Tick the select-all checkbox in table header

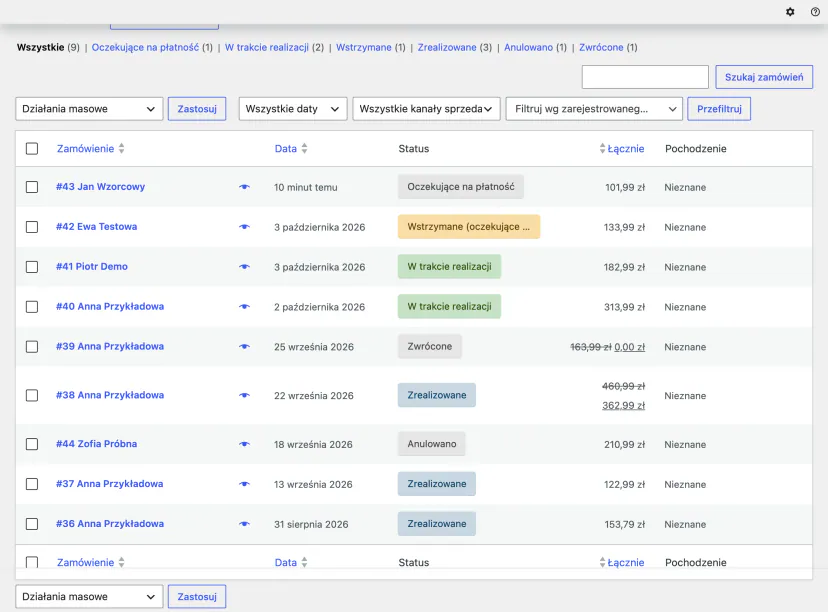pos(32,148)
